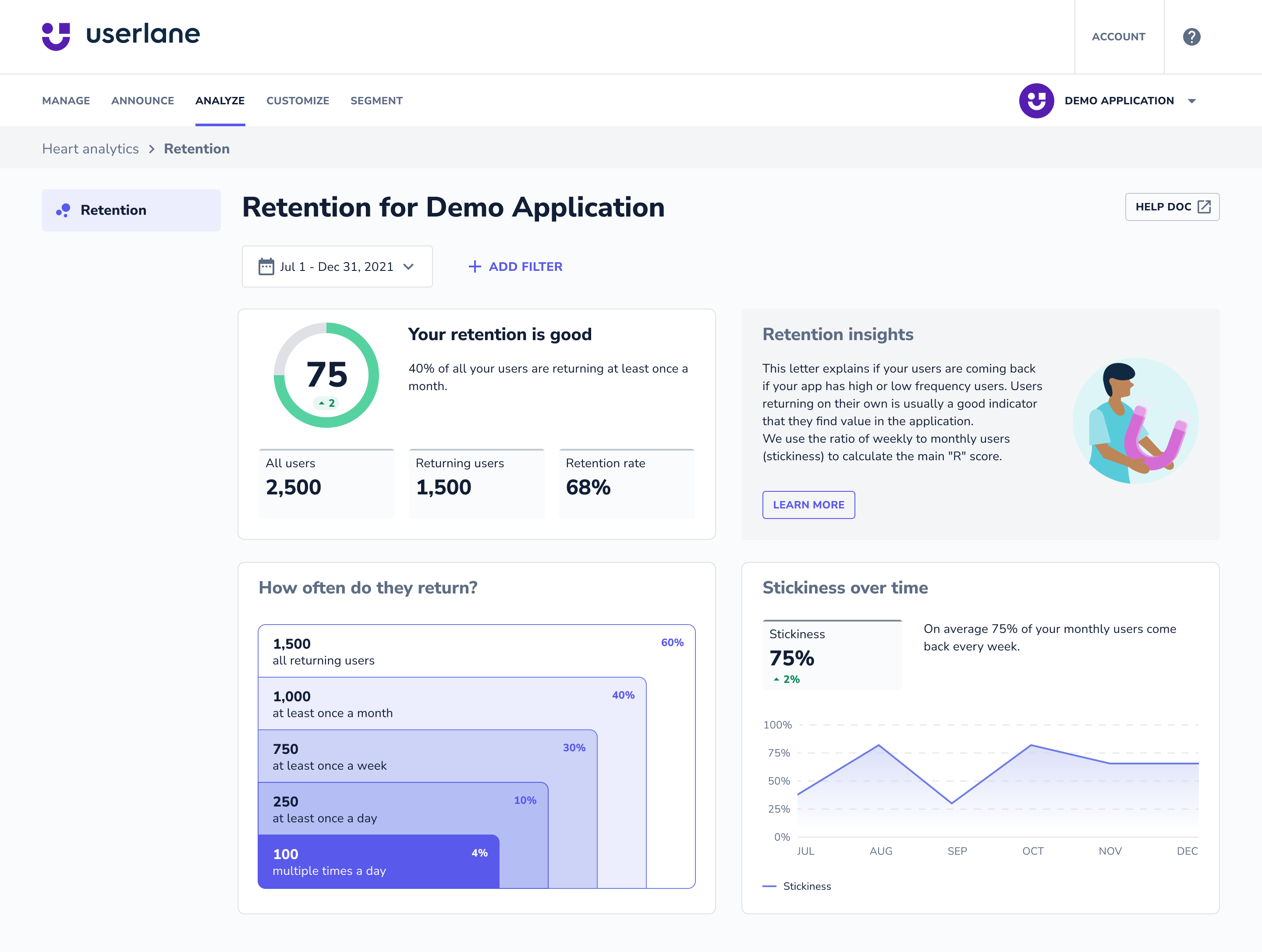Click the breadcrumb chevron after Heart analytics

tap(152, 149)
